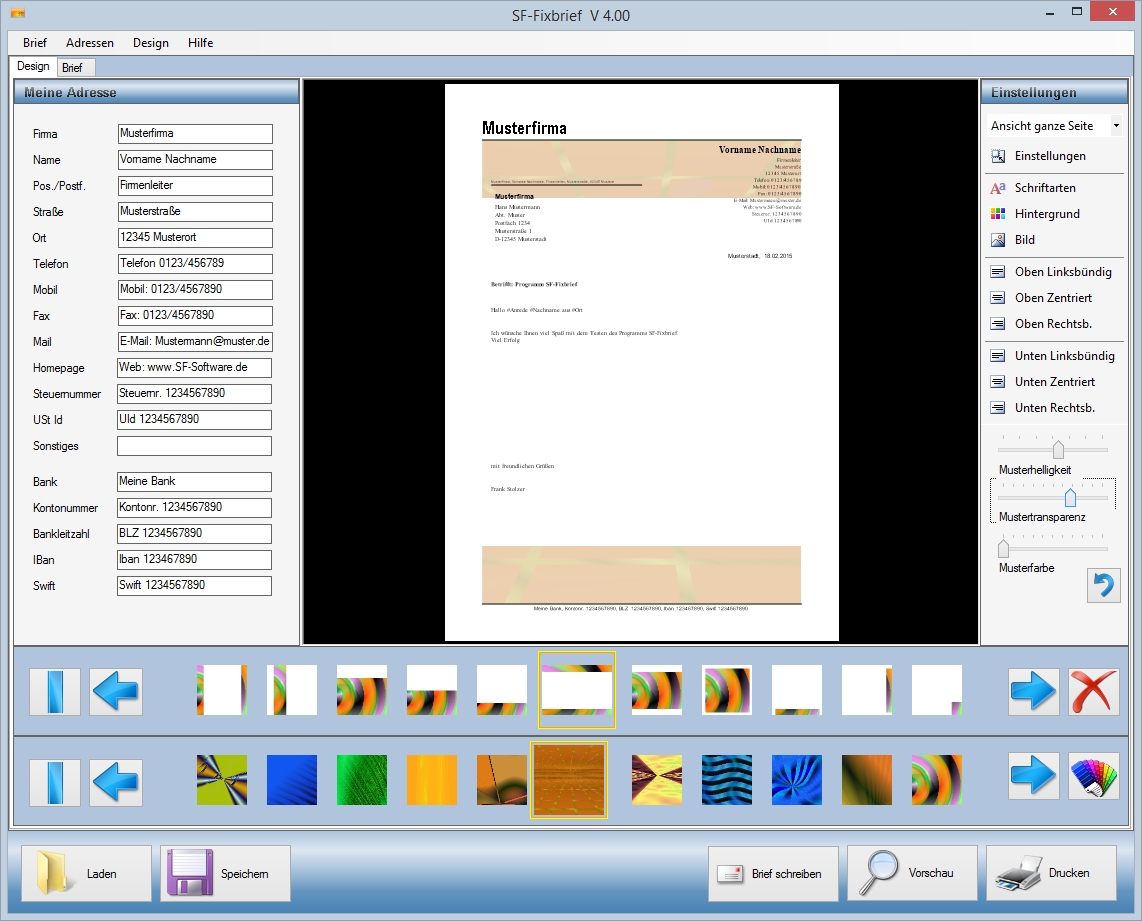Click Speichern floppy disk button
This screenshot has height=921, width=1142.
[x=225, y=874]
